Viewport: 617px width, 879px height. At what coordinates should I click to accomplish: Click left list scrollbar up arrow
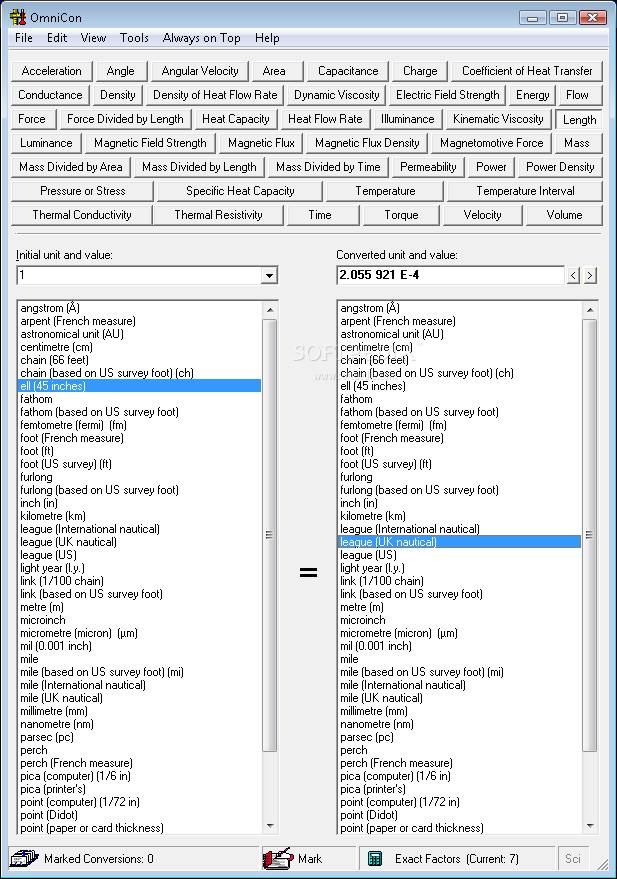tap(270, 309)
